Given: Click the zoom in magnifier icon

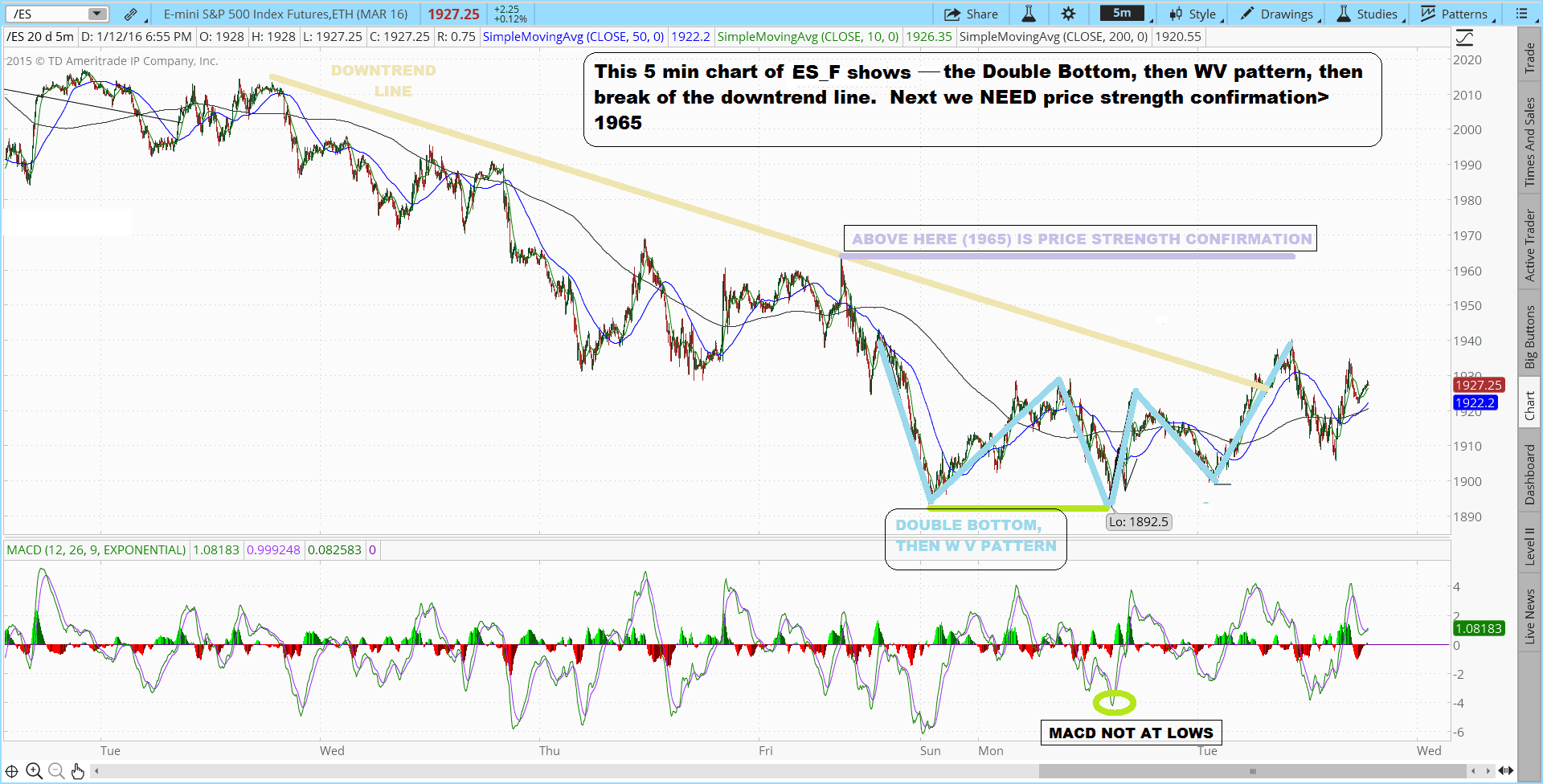Looking at the screenshot, I should point(34,771).
